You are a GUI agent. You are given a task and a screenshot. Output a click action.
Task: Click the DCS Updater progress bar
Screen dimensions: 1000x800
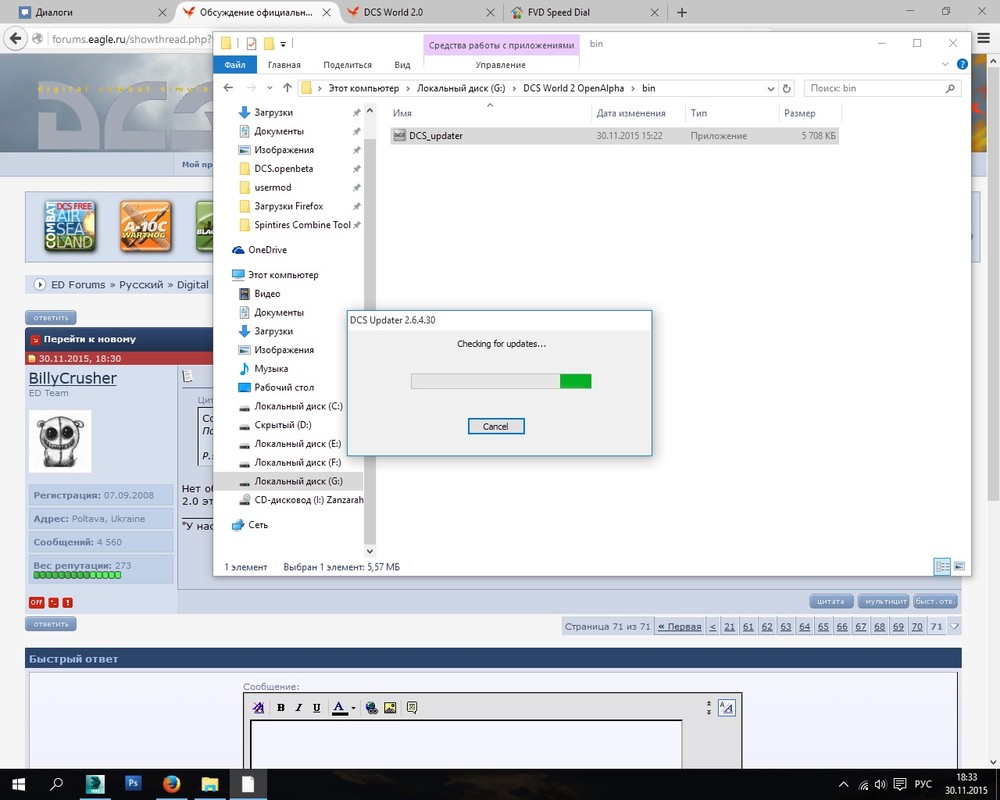501,381
